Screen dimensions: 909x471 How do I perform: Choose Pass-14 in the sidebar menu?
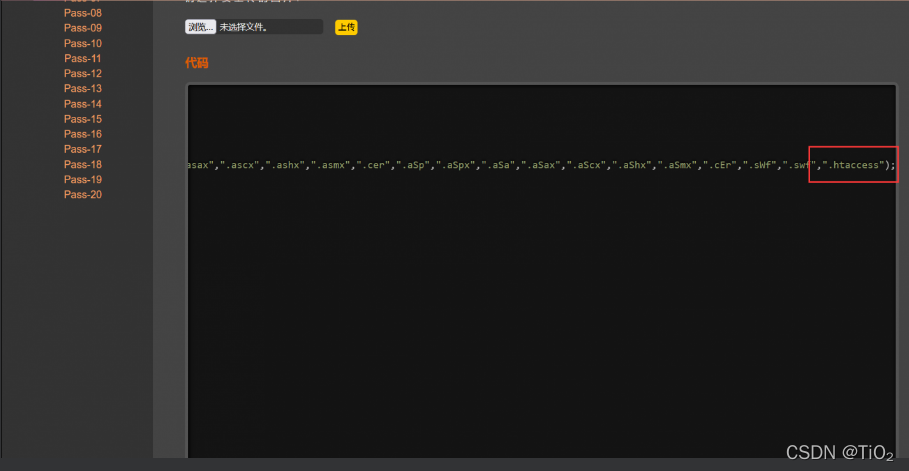83,104
